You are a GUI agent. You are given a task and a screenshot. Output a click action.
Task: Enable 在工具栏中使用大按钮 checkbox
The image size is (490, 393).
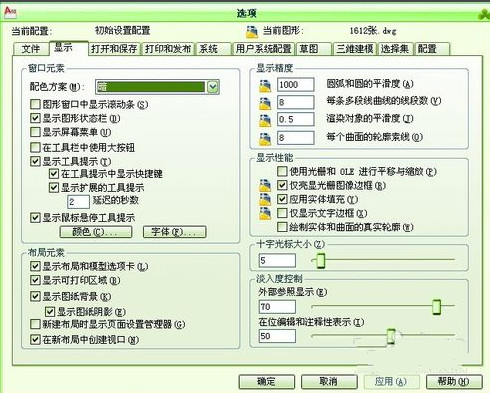point(35,147)
